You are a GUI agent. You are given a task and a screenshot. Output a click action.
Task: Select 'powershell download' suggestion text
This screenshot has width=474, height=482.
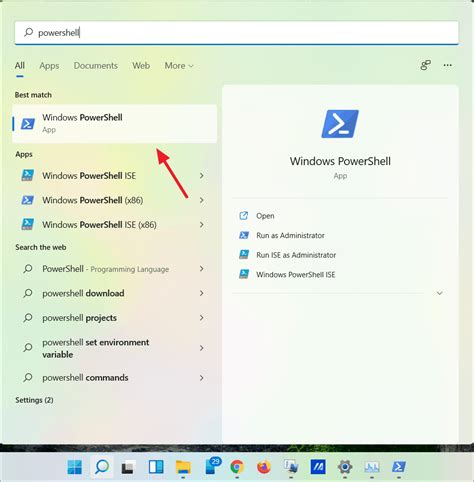[x=83, y=293]
